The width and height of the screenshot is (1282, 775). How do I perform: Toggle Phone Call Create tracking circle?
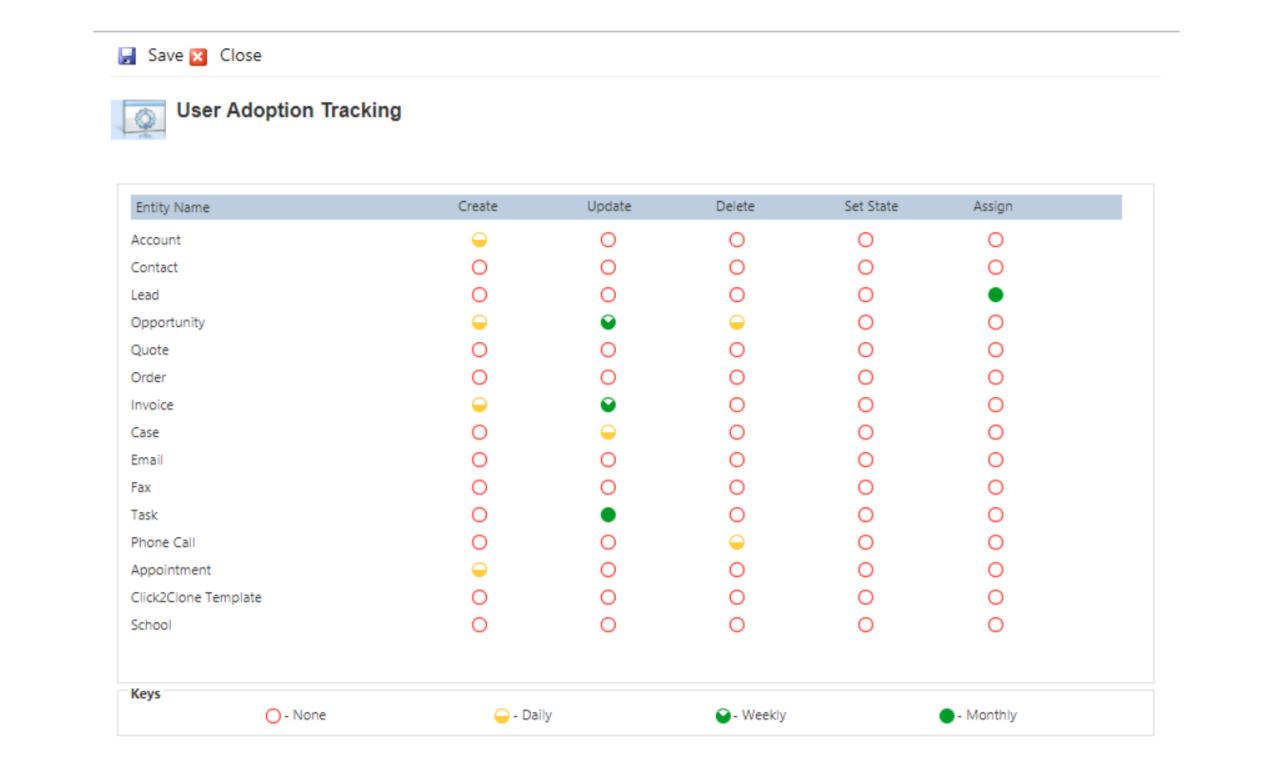pos(479,543)
